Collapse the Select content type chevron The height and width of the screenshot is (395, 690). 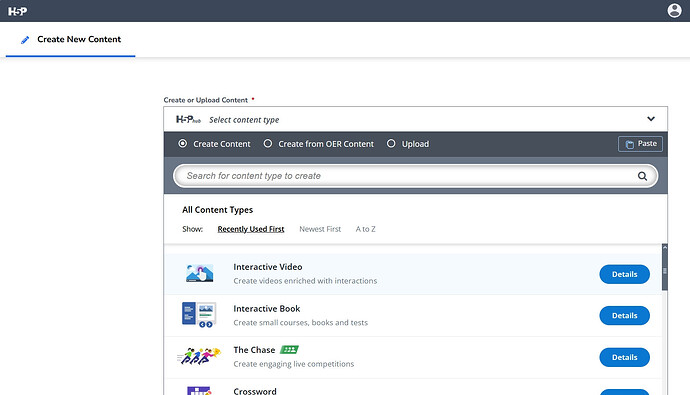tap(651, 119)
